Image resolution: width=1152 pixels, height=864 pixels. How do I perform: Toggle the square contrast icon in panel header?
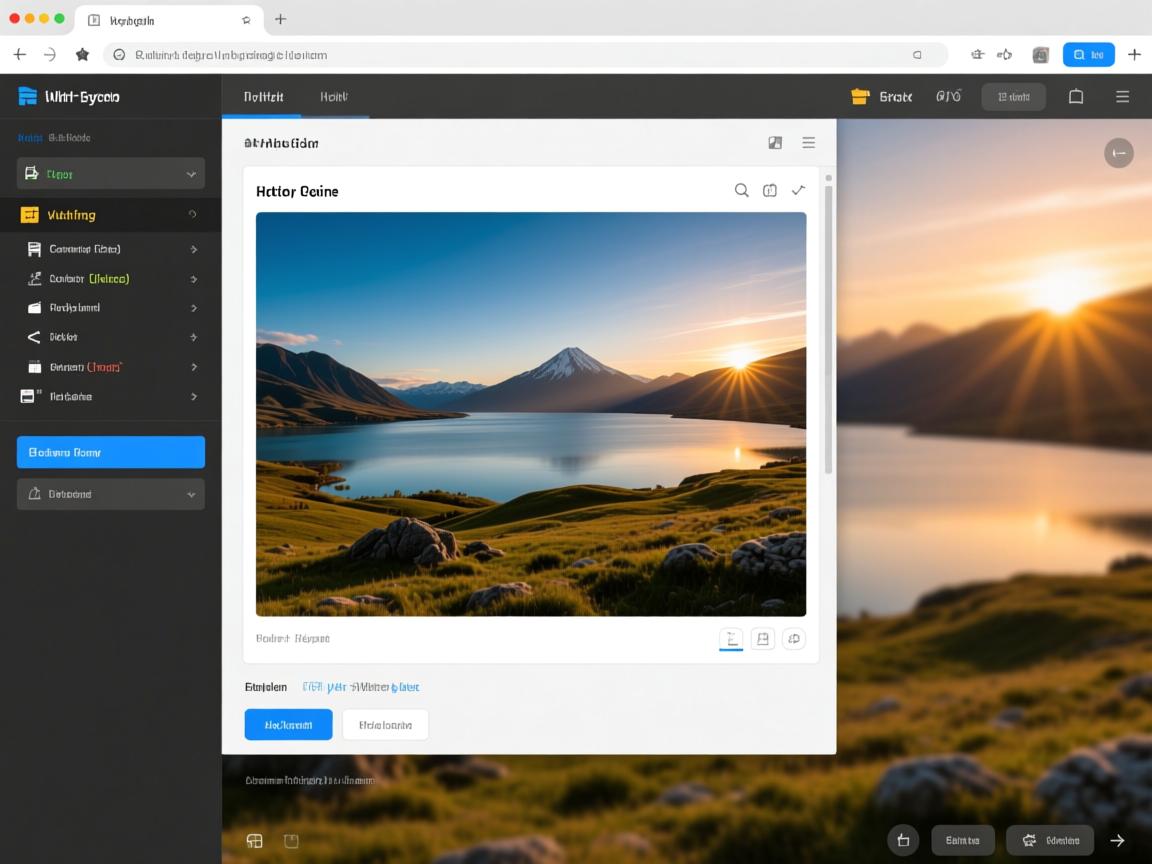tap(775, 143)
